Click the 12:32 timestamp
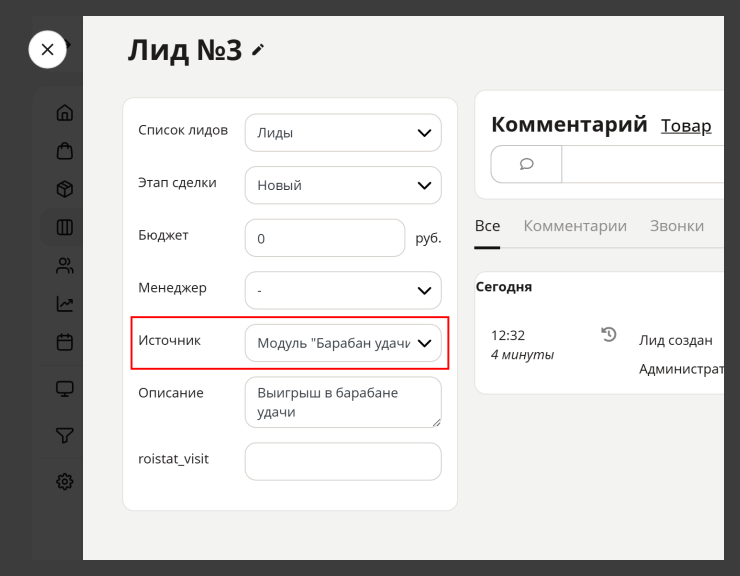Screen dimensions: 740x576 pyautogui.click(x=508, y=335)
